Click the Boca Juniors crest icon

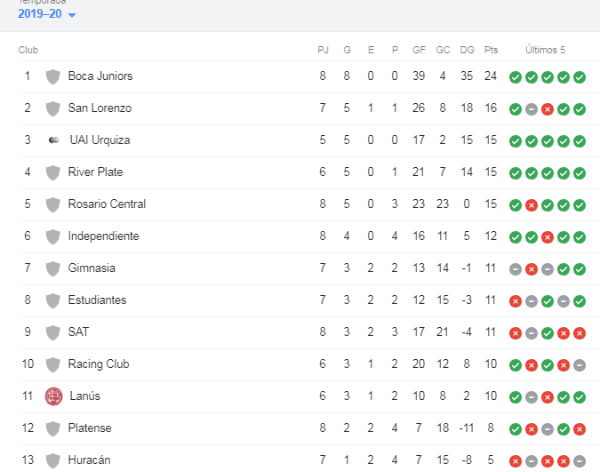pos(53,76)
